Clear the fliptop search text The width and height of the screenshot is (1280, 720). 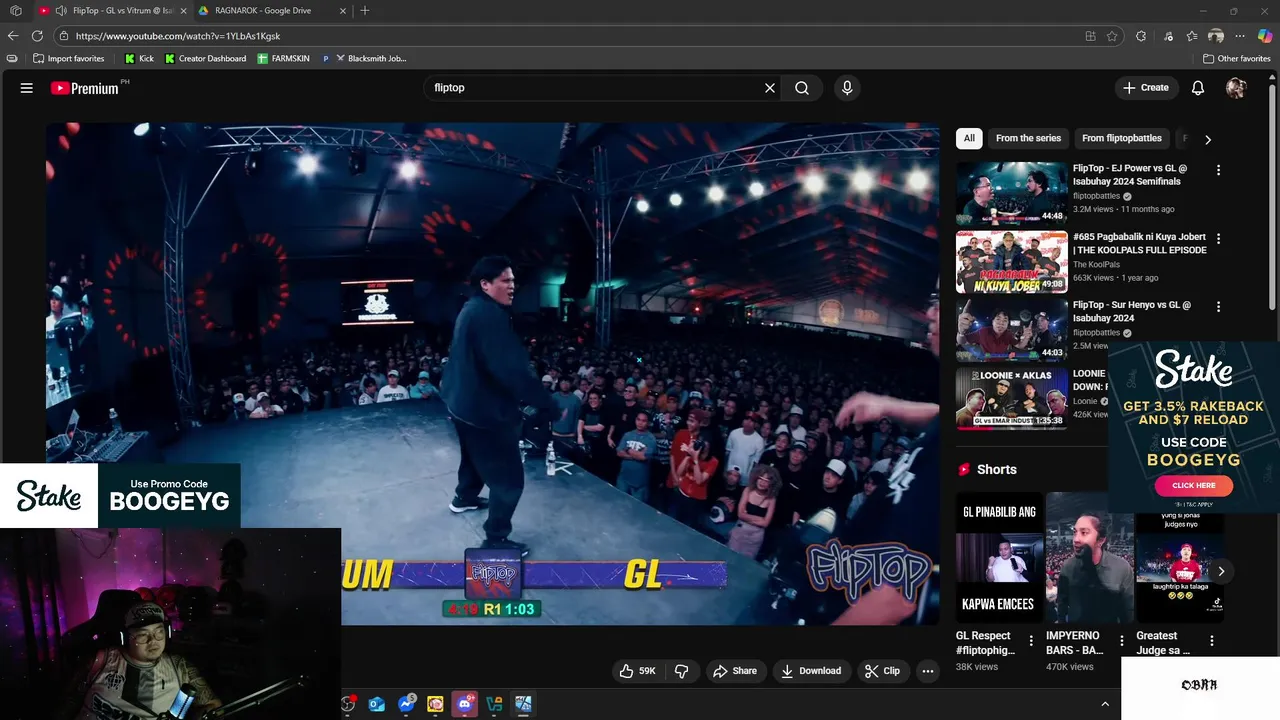770,88
